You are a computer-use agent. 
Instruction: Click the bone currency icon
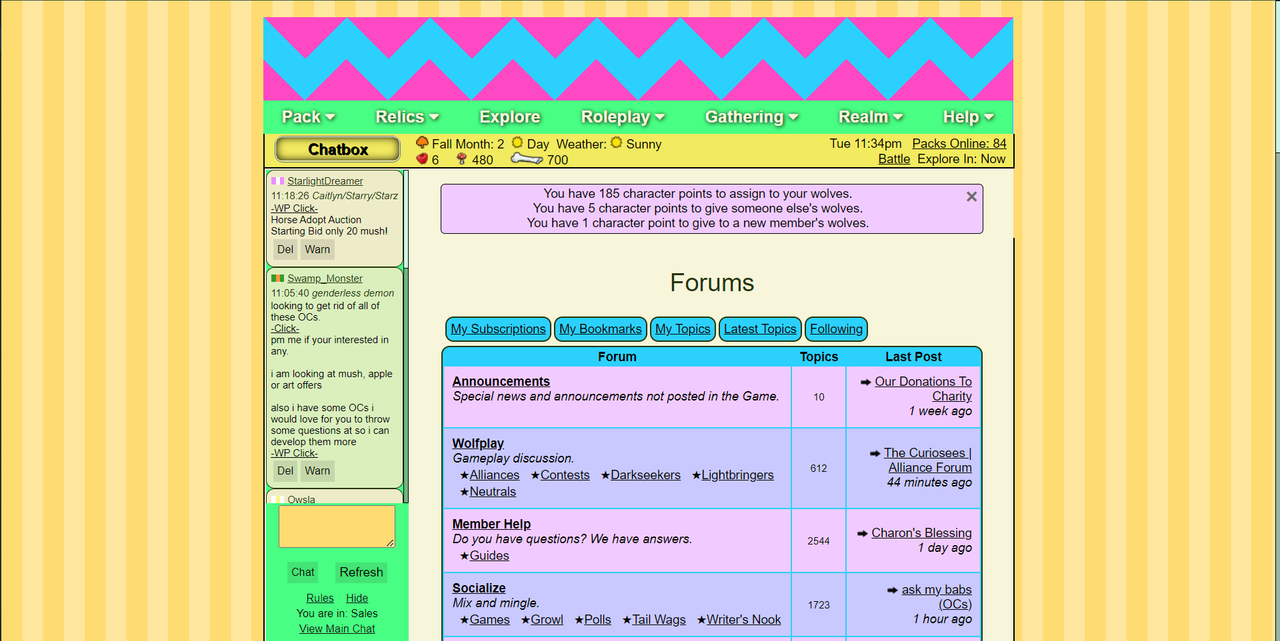tap(526, 159)
